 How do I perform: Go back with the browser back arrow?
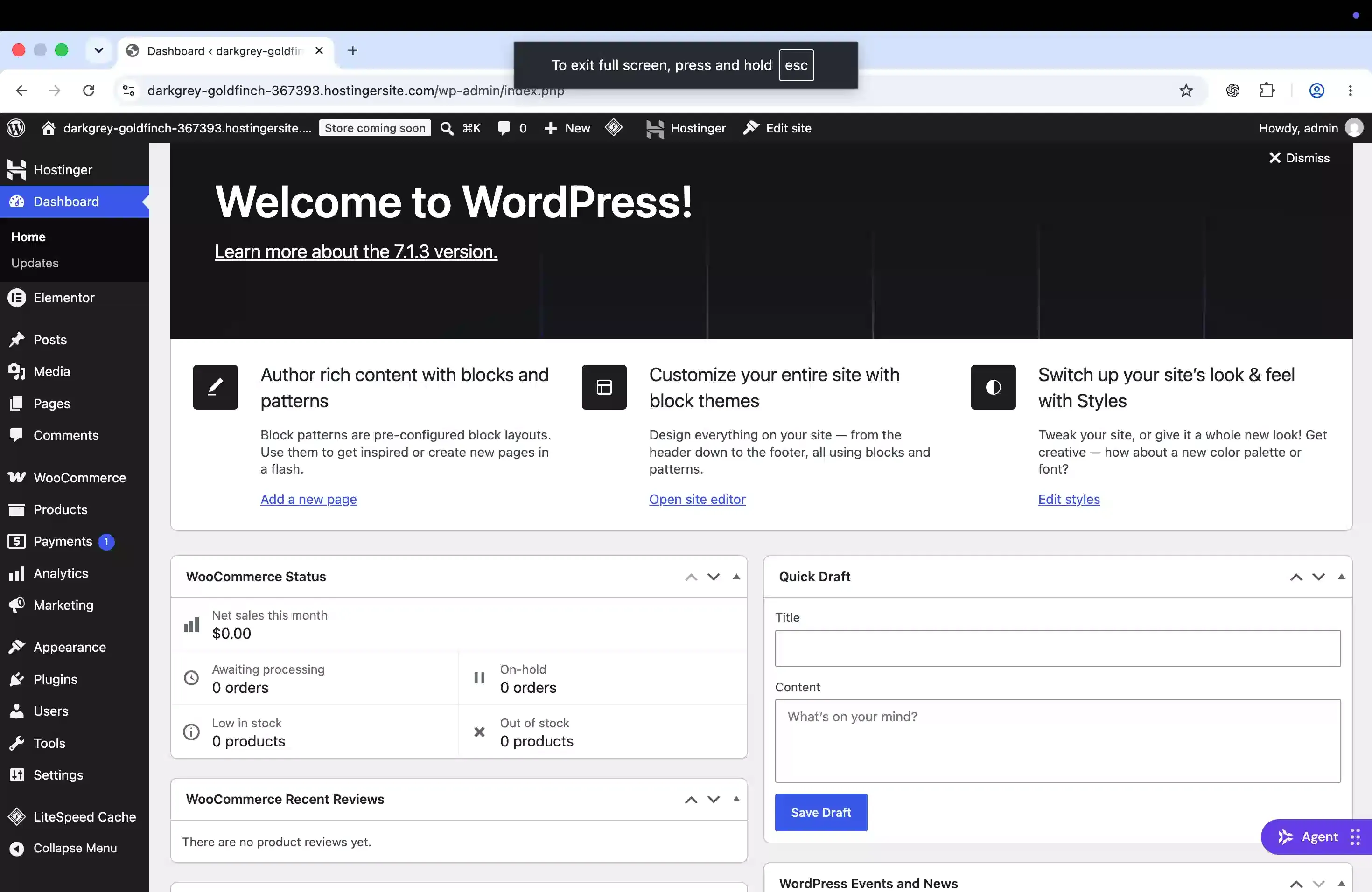tap(21, 91)
